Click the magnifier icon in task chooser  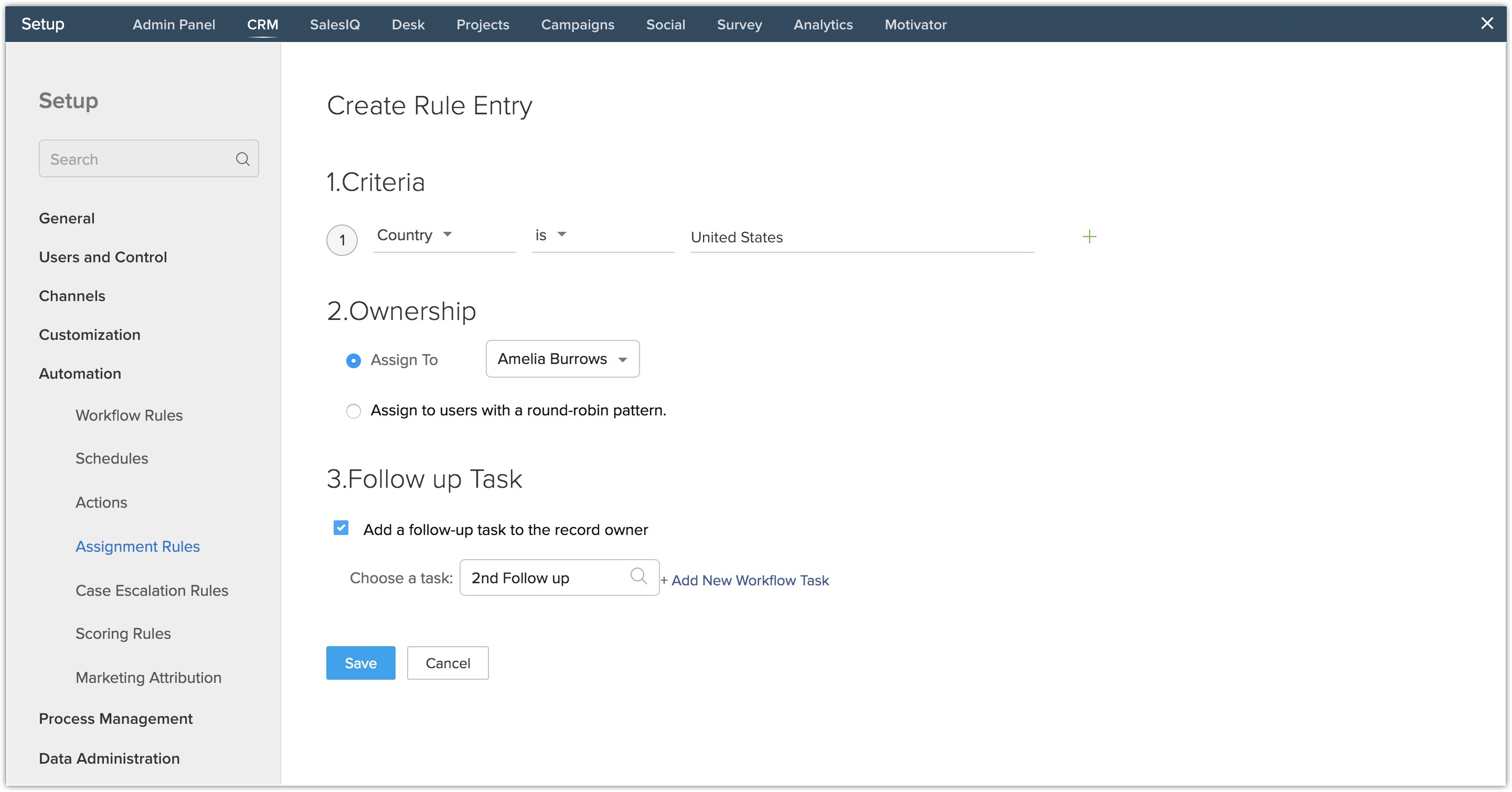pos(638,577)
